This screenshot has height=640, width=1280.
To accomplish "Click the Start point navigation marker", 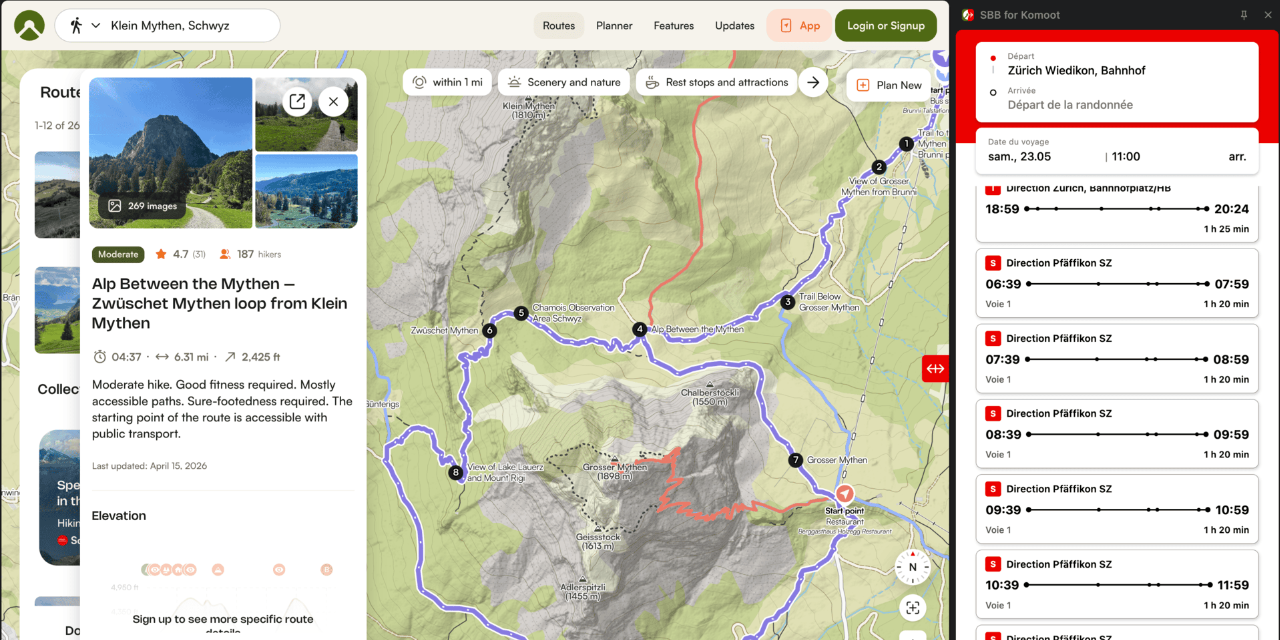I will pyautogui.click(x=845, y=494).
